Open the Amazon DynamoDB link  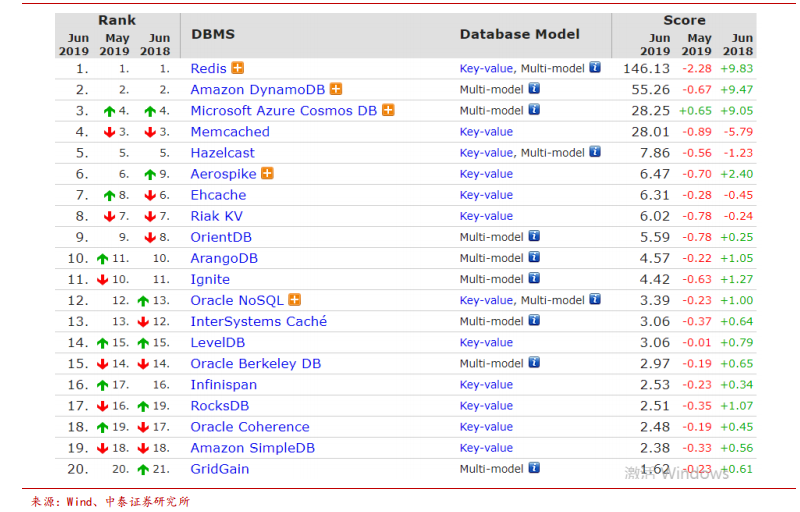click(x=258, y=90)
